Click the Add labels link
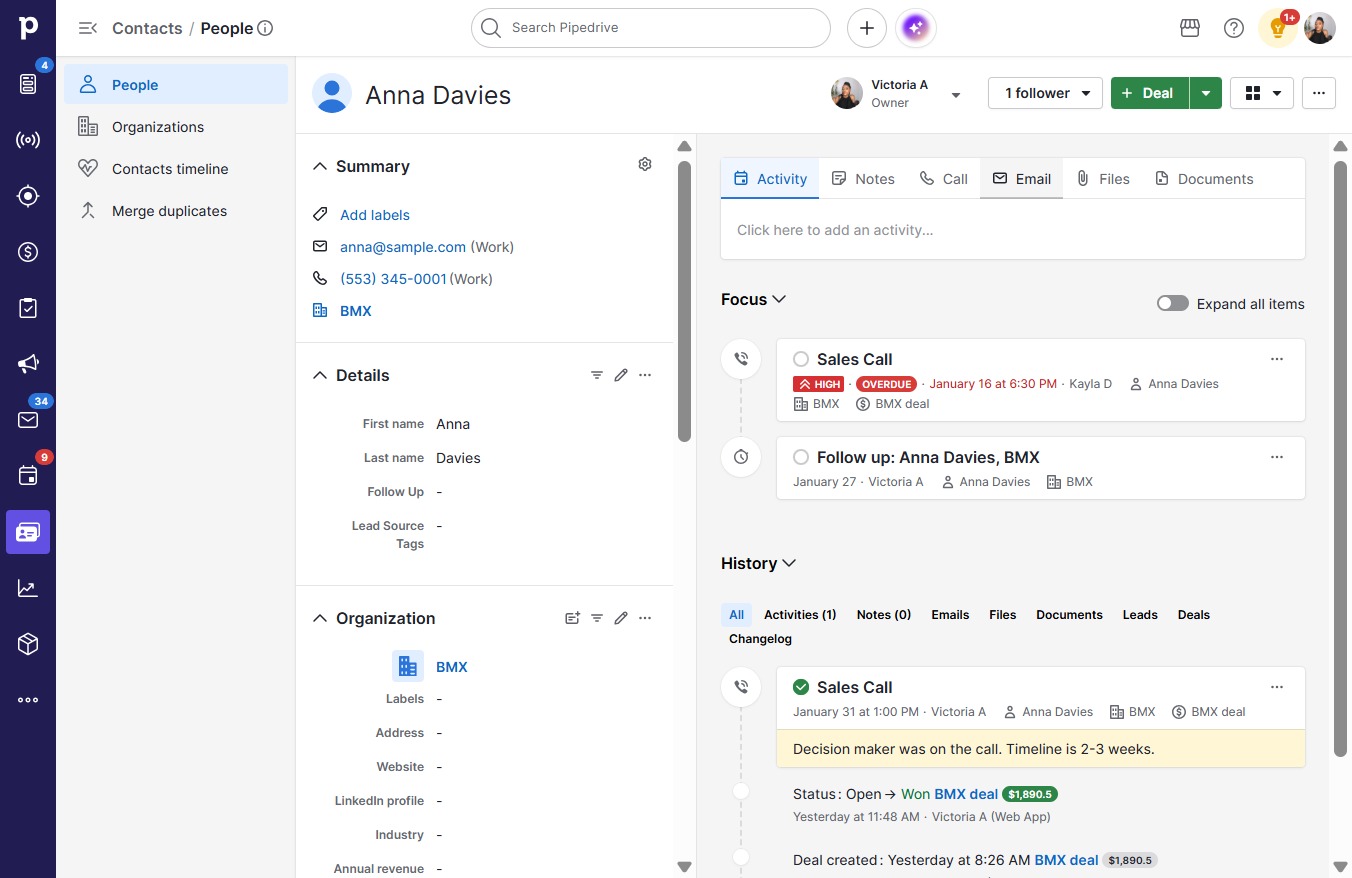 click(375, 215)
